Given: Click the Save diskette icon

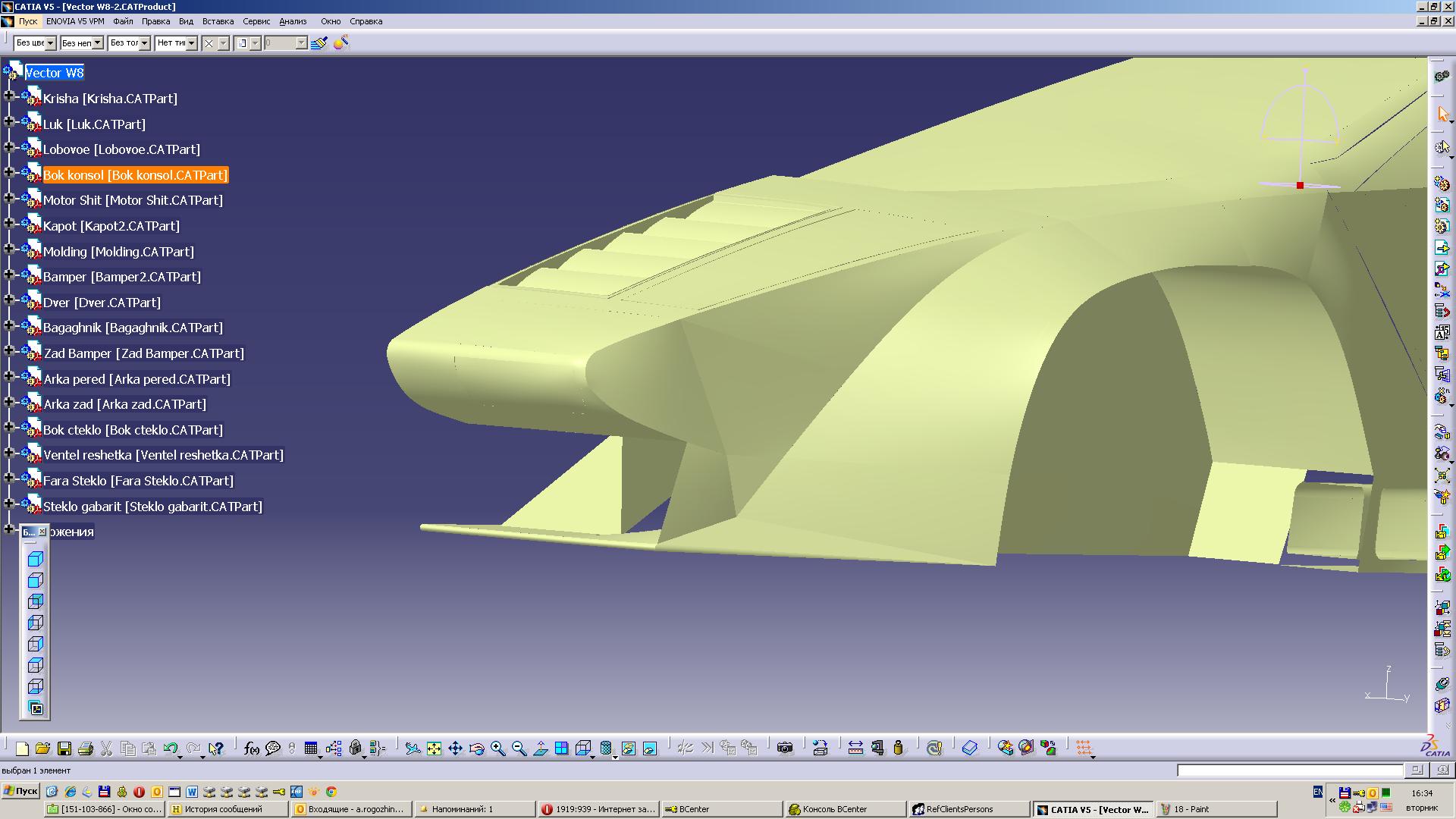Looking at the screenshot, I should [64, 748].
